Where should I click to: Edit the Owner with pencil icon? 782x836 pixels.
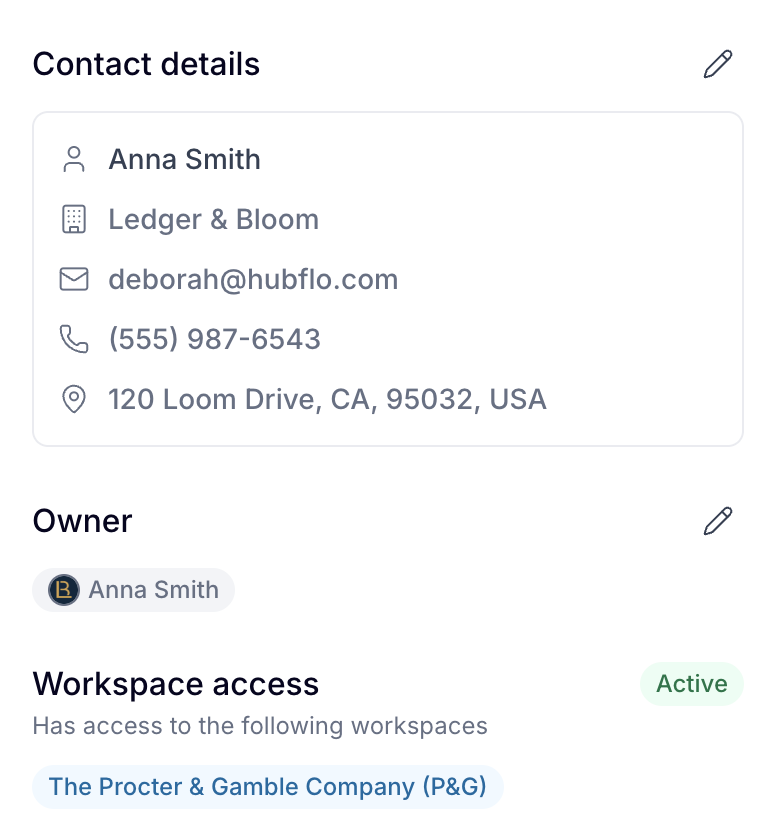point(717,521)
